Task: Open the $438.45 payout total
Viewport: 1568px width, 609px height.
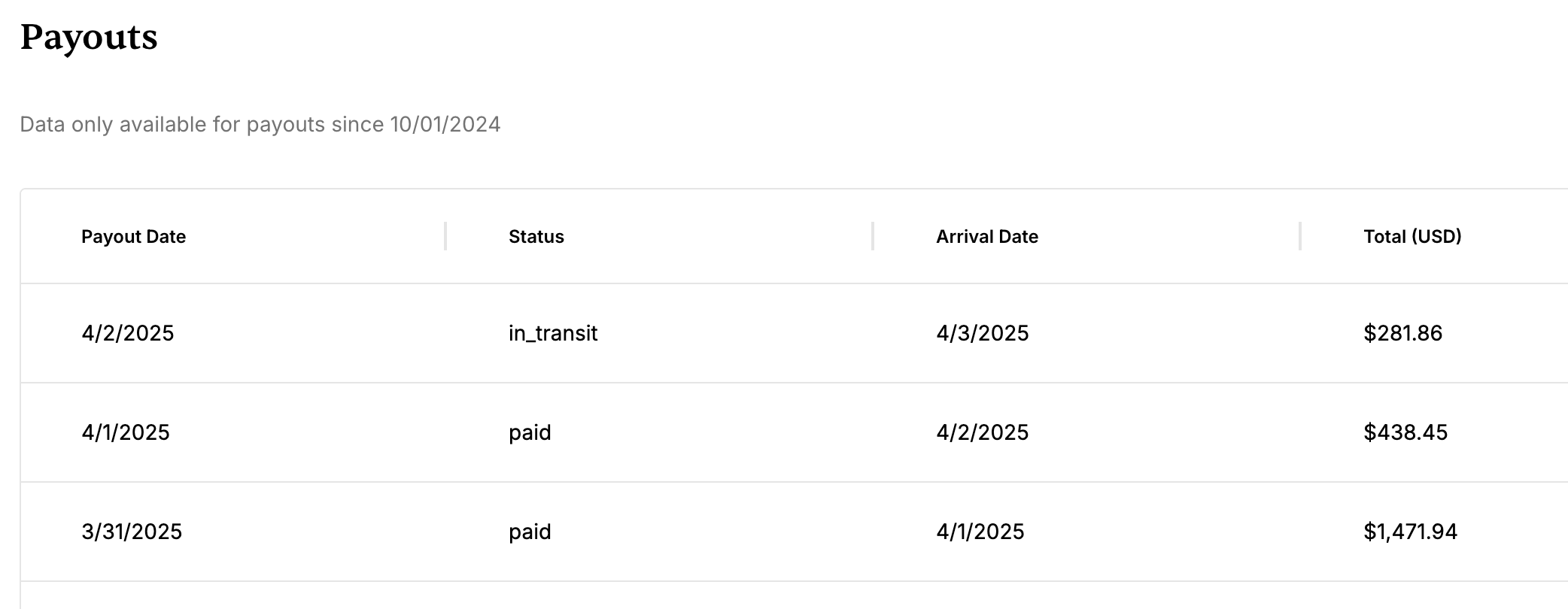Action: (1405, 432)
